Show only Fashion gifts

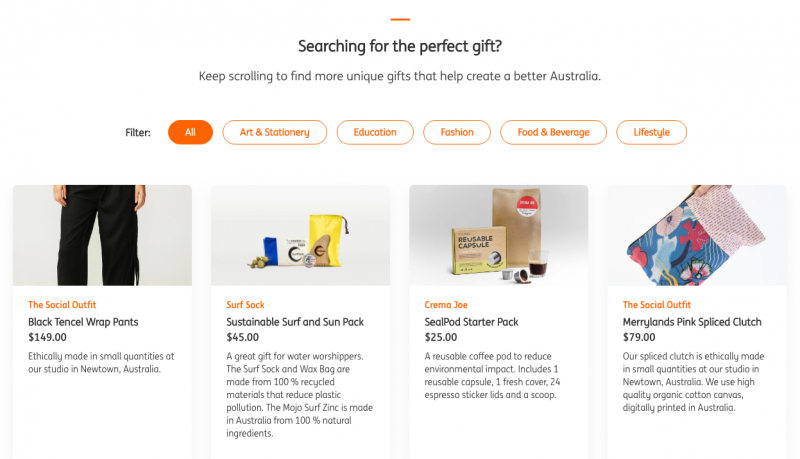pyautogui.click(x=457, y=132)
